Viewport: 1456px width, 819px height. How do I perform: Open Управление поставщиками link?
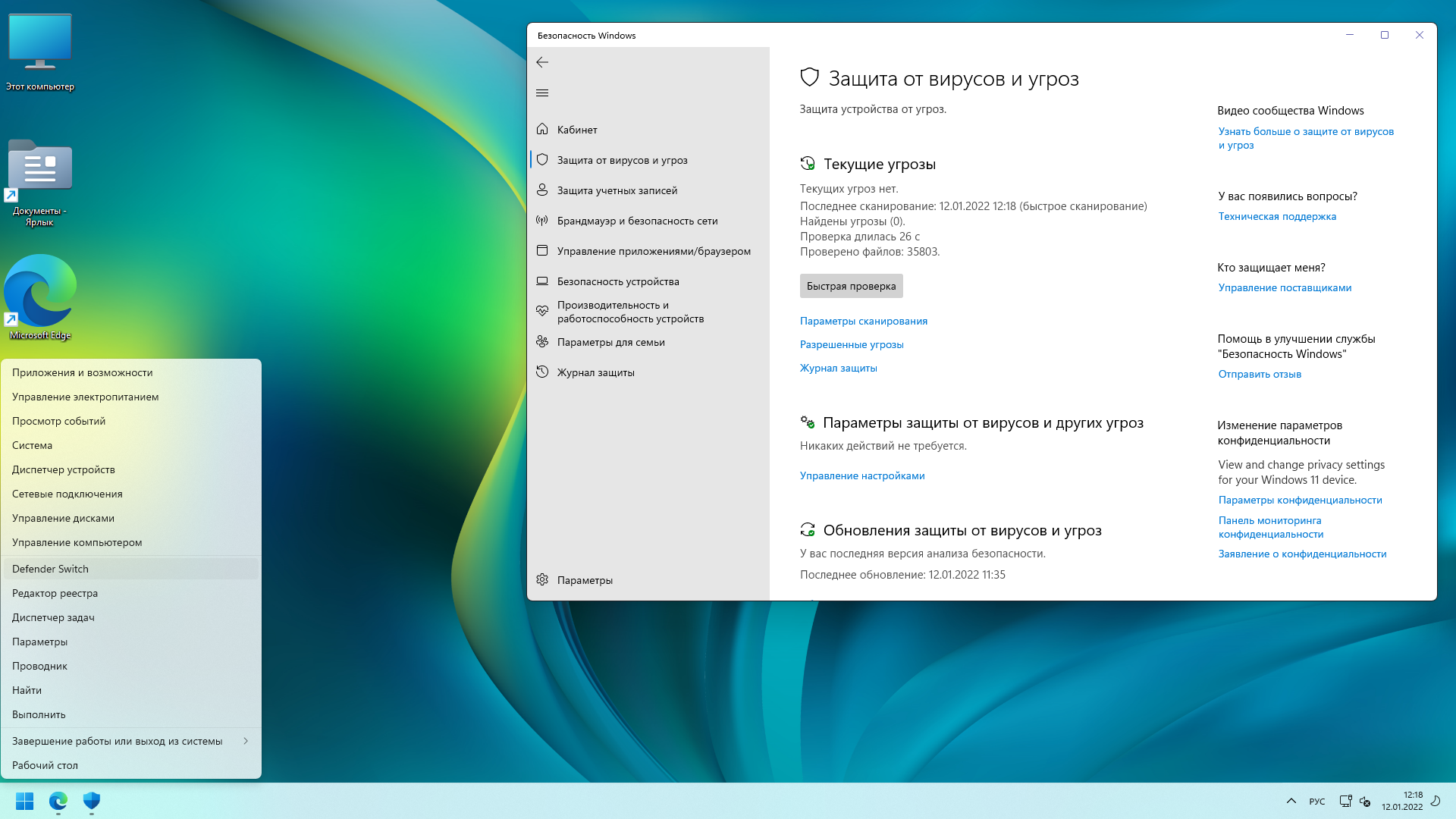tap(1285, 287)
